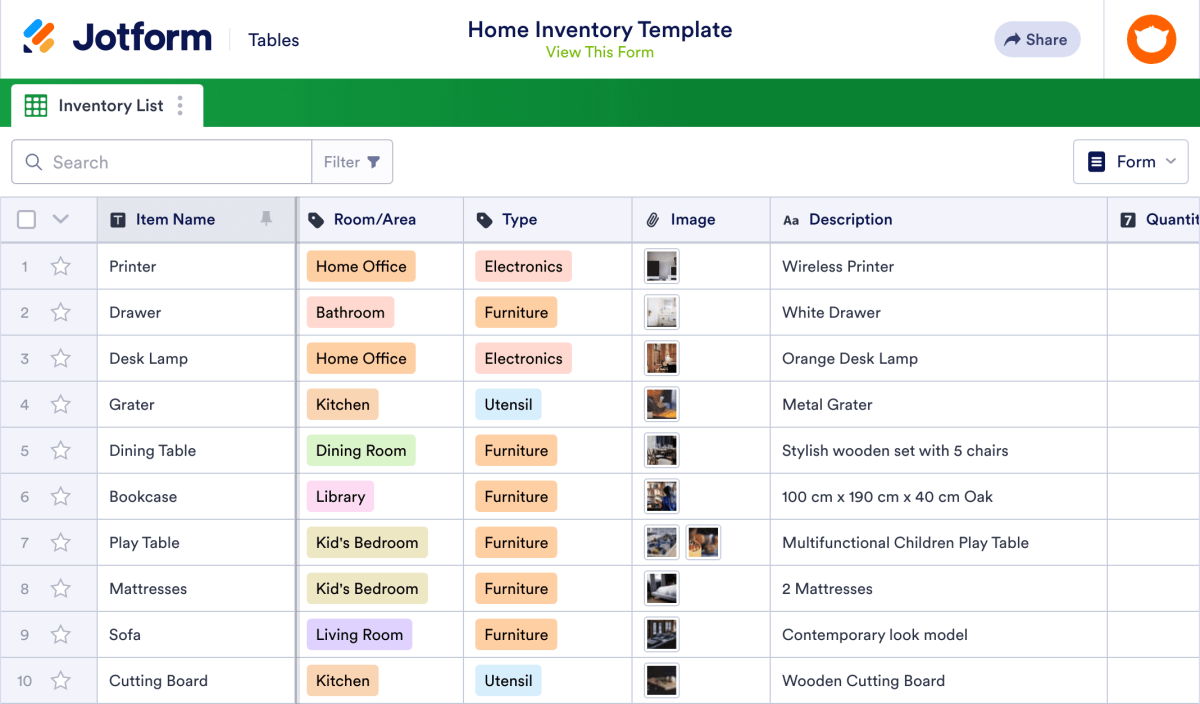The image size is (1200, 704).
Task: Toggle the select-all checkbox in header
Action: pos(25,219)
